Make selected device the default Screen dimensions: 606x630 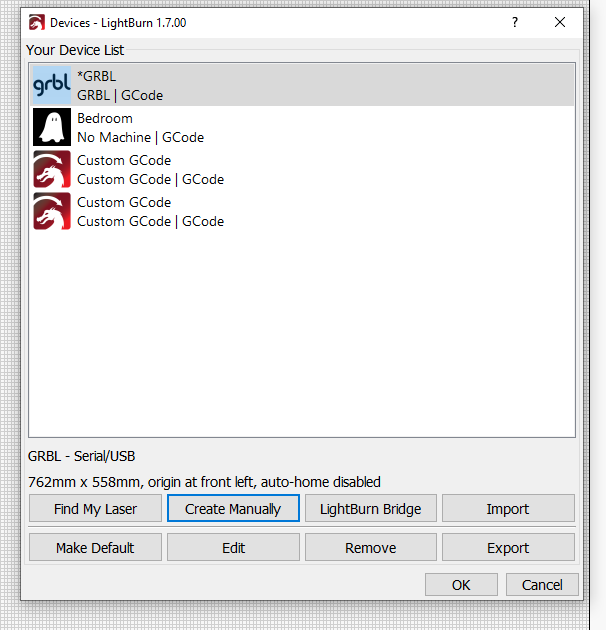coord(95,547)
